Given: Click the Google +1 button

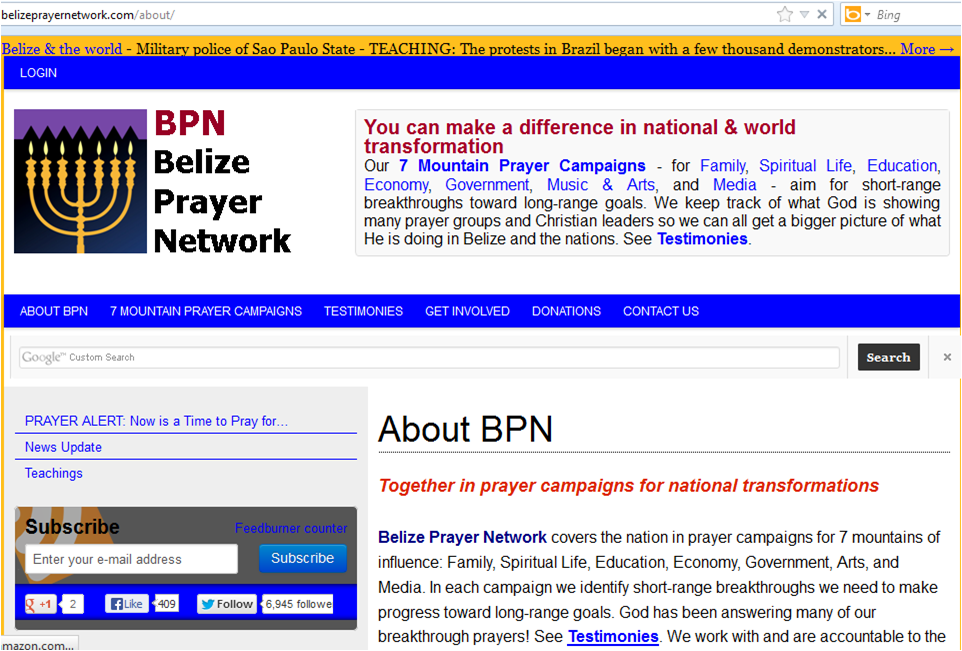Looking at the screenshot, I should (40, 604).
